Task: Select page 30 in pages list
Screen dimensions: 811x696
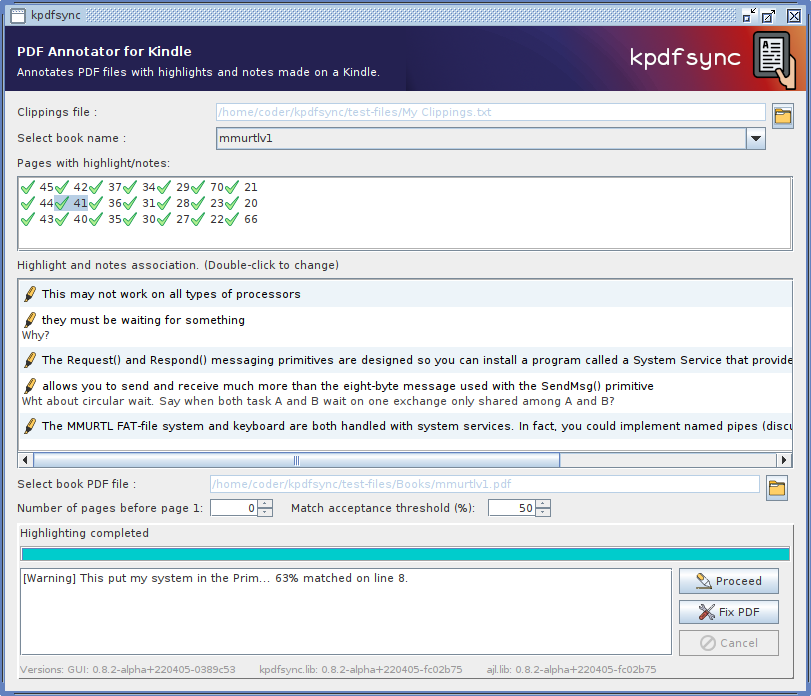Action: [x=140, y=219]
